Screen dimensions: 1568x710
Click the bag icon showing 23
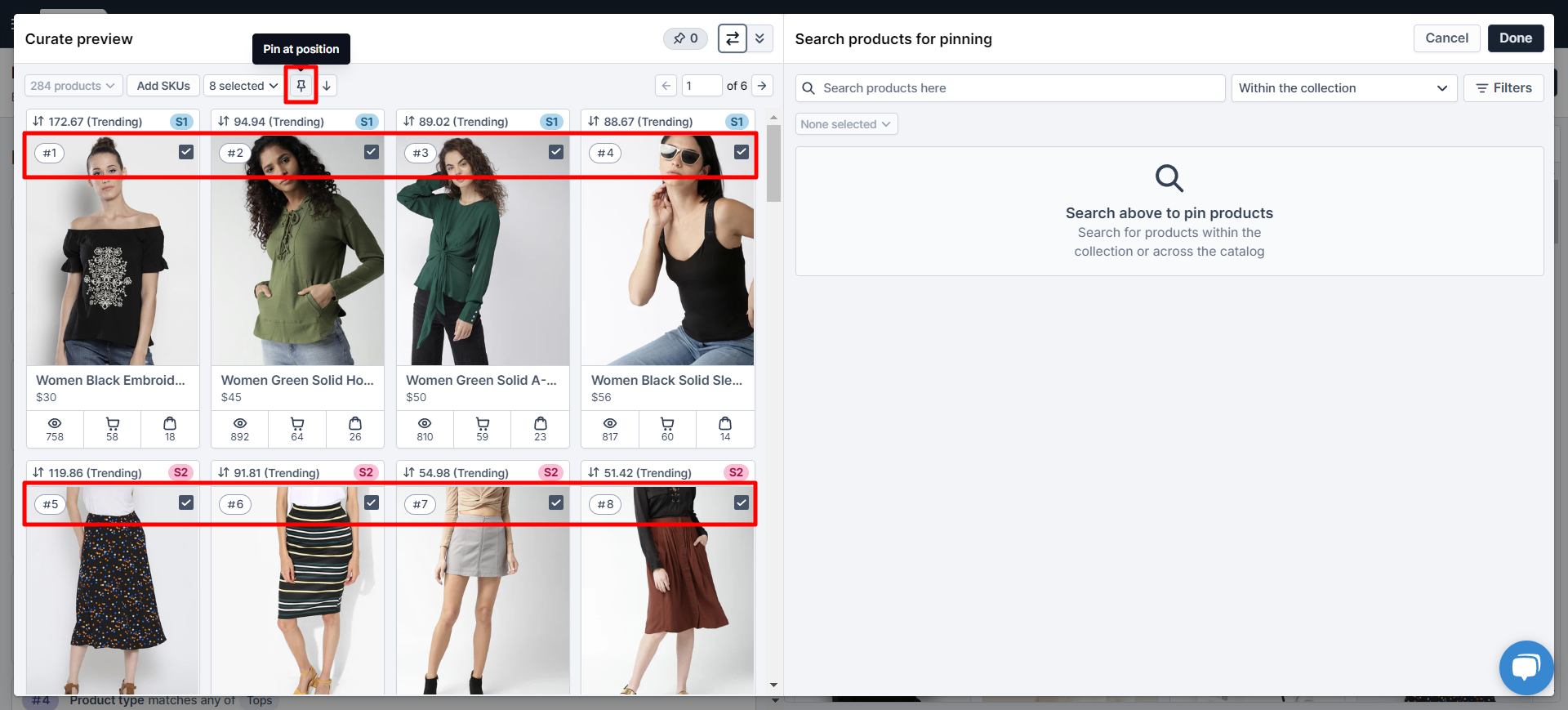click(541, 423)
